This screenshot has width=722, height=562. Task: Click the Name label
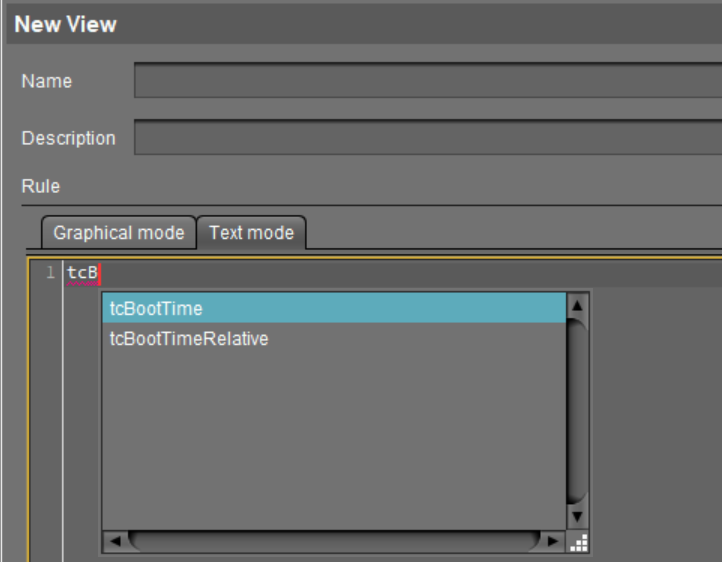click(x=46, y=81)
